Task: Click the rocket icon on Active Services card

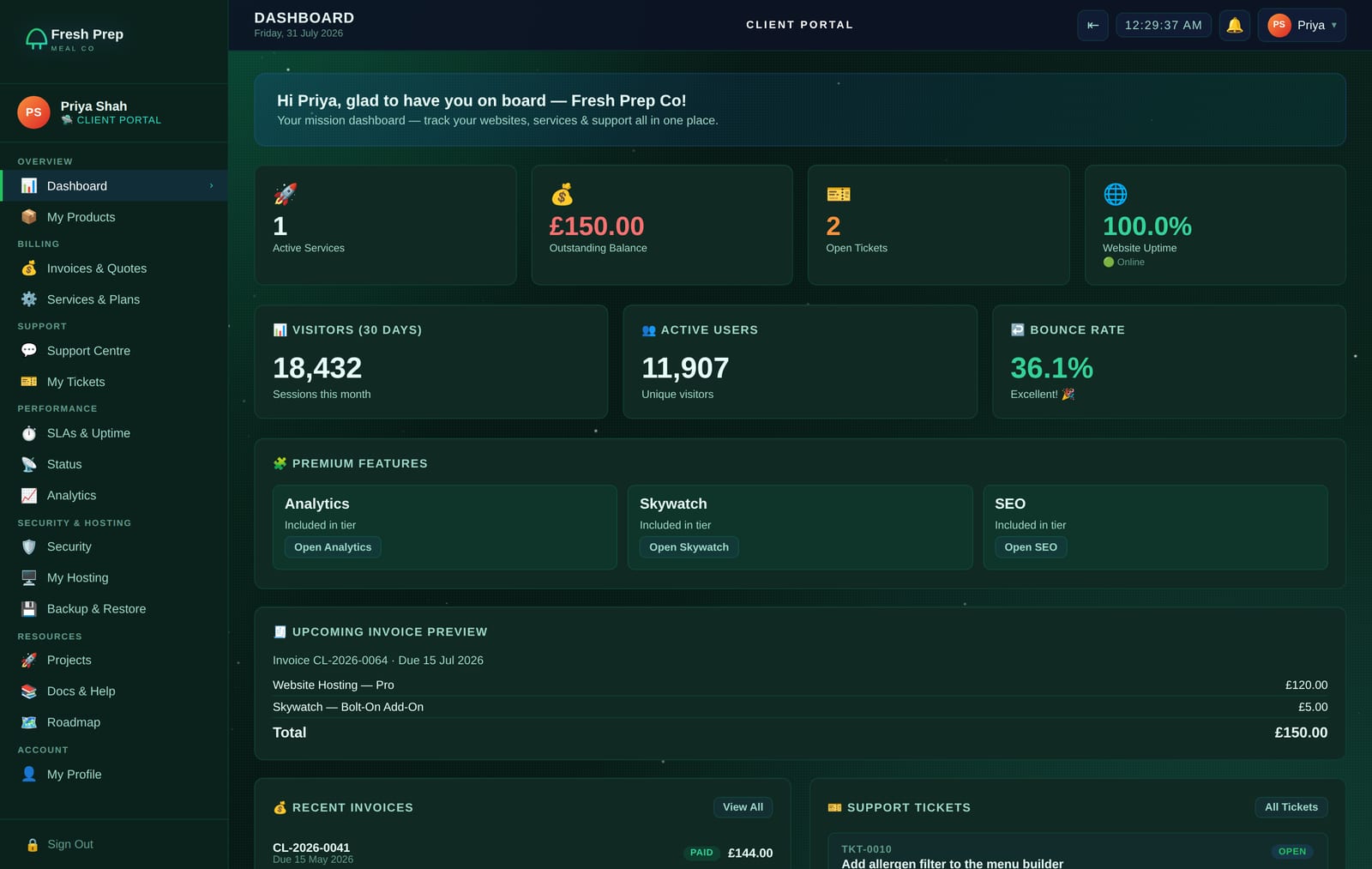Action: pos(285,194)
